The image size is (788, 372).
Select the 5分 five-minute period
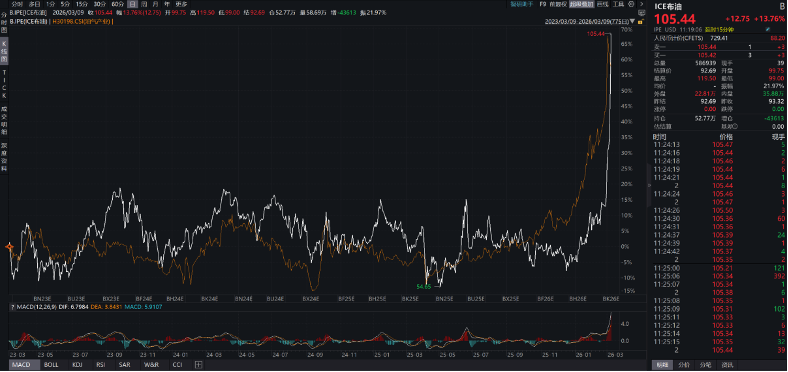(66, 4)
